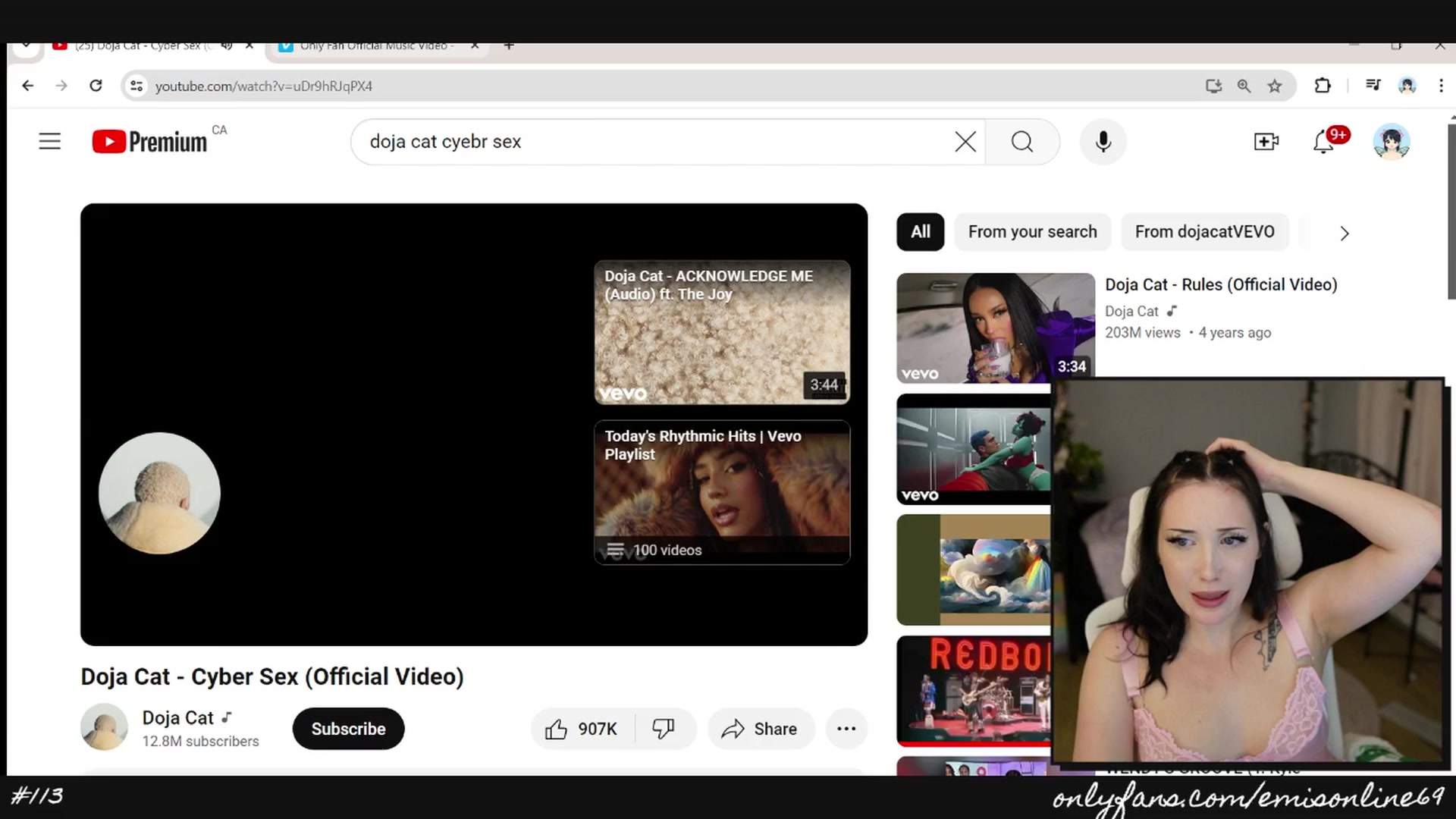Open the media controls icon in toolbar

tap(1373, 85)
